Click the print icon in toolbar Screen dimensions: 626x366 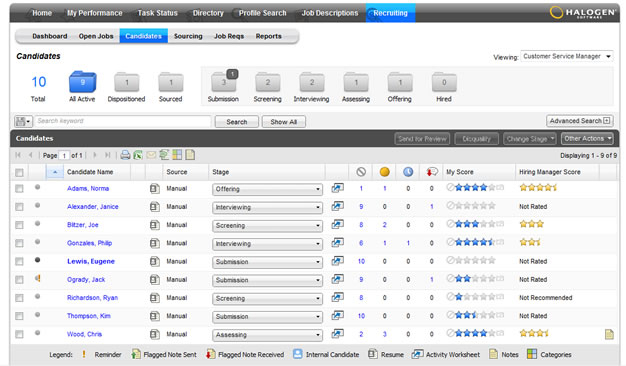[125, 155]
